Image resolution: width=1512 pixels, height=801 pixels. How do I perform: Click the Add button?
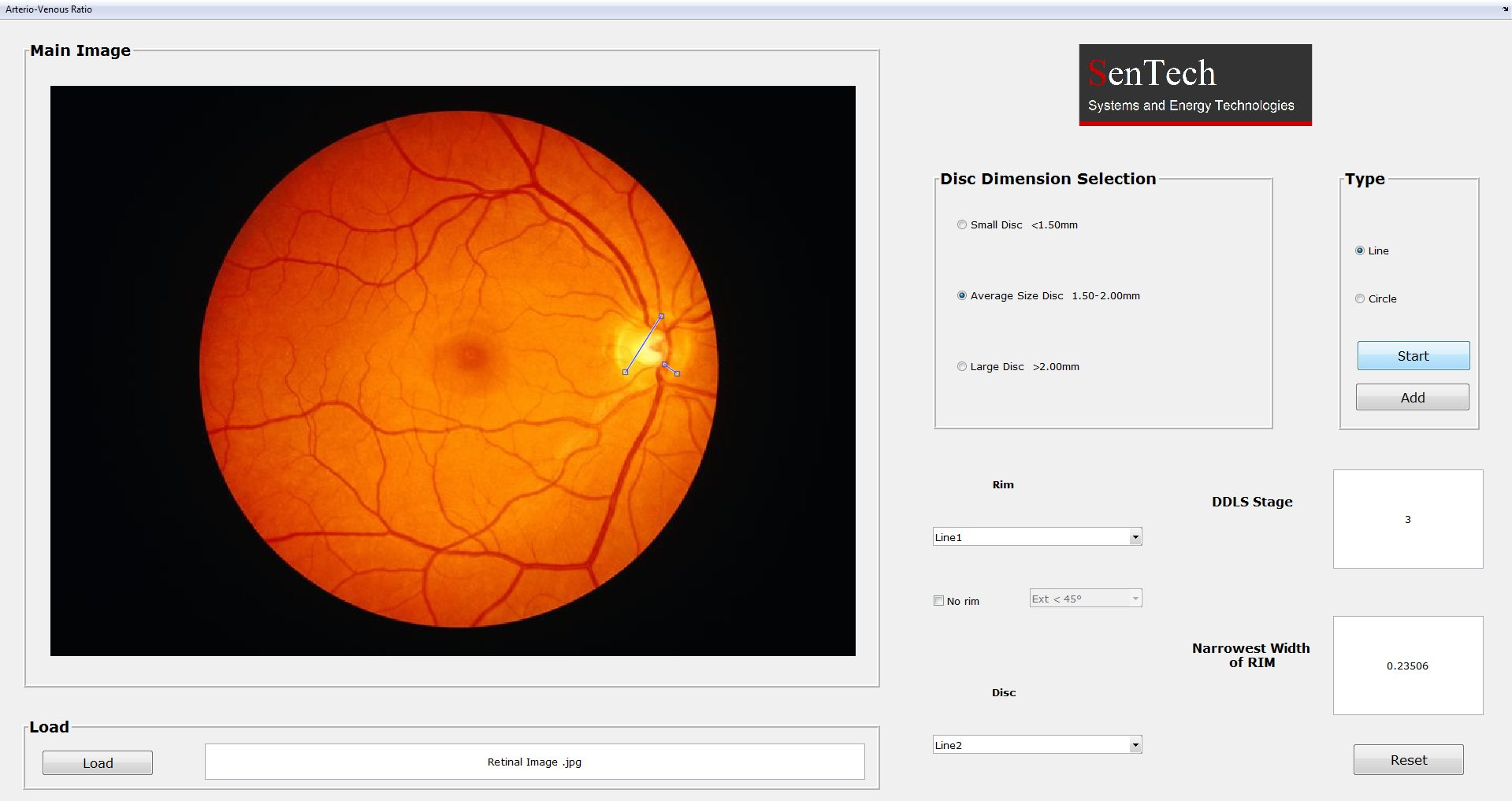click(1411, 397)
